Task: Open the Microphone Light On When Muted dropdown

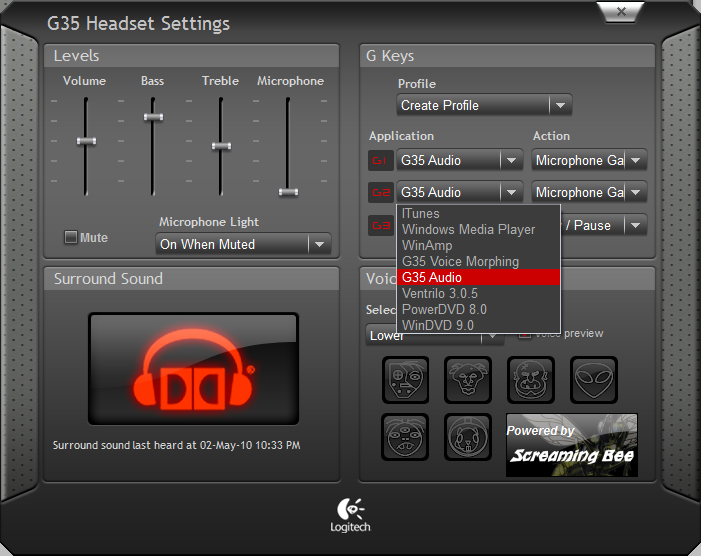Action: (x=243, y=244)
